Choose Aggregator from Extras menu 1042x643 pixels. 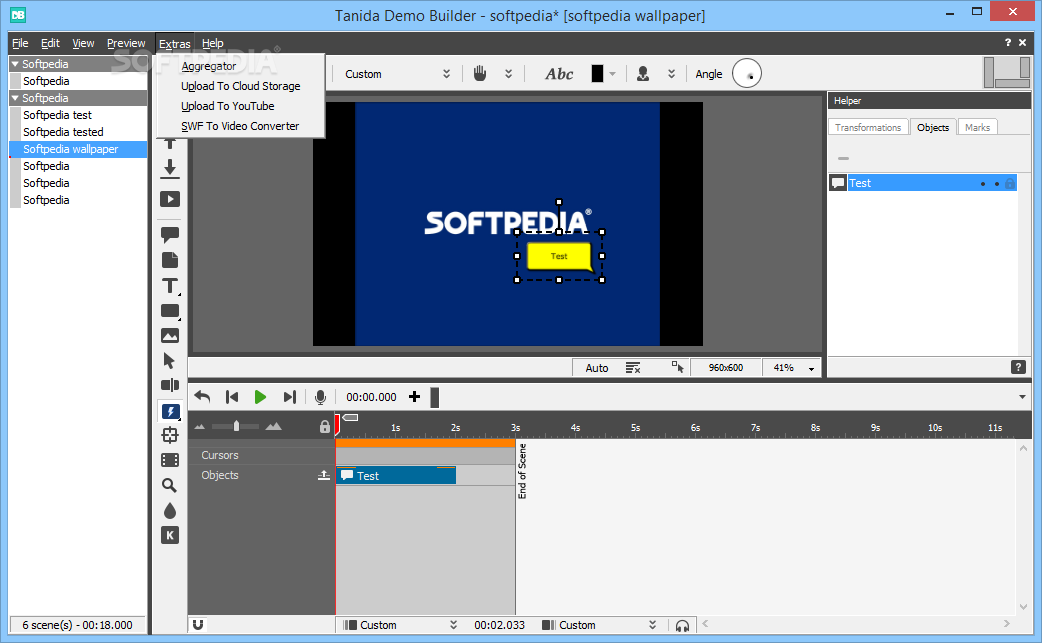coord(209,66)
